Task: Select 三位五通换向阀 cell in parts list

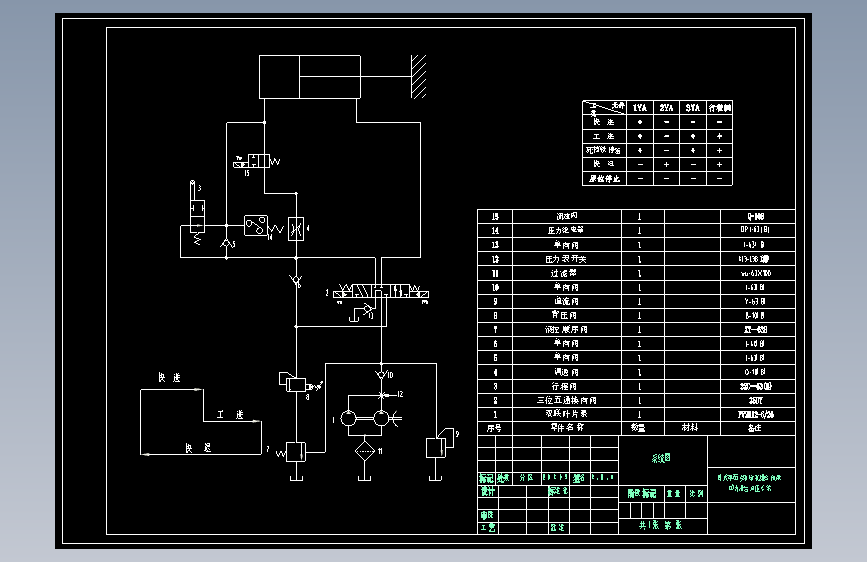Action: (x=567, y=400)
